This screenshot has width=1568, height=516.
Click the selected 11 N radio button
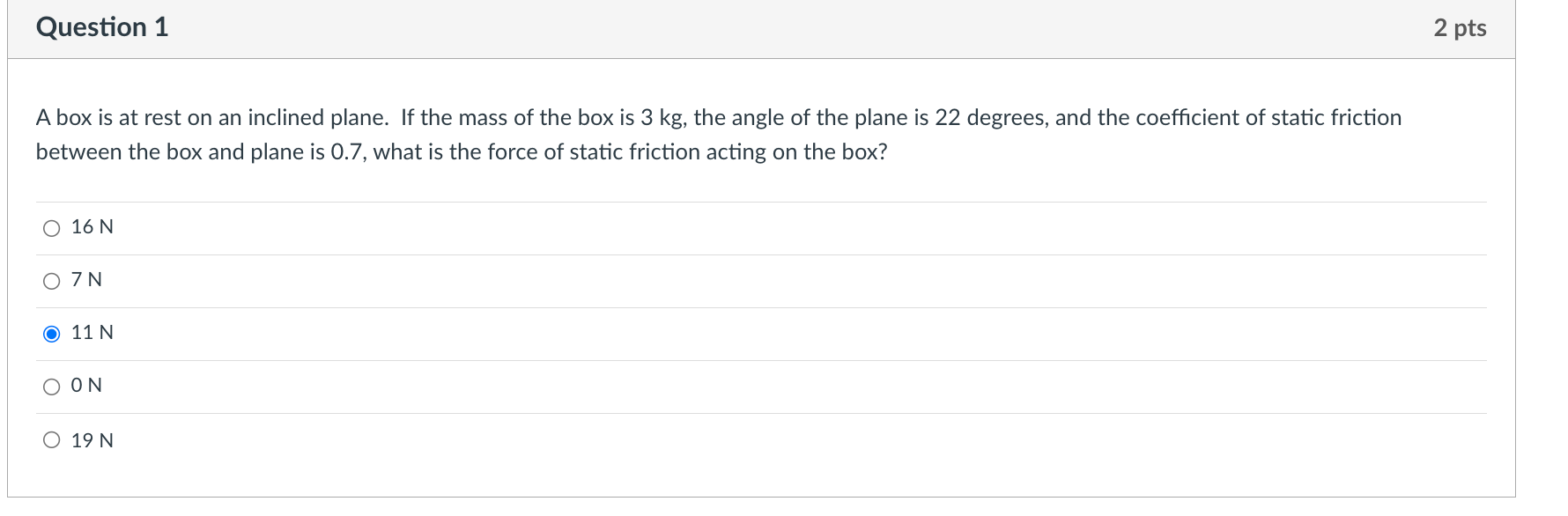coord(52,333)
